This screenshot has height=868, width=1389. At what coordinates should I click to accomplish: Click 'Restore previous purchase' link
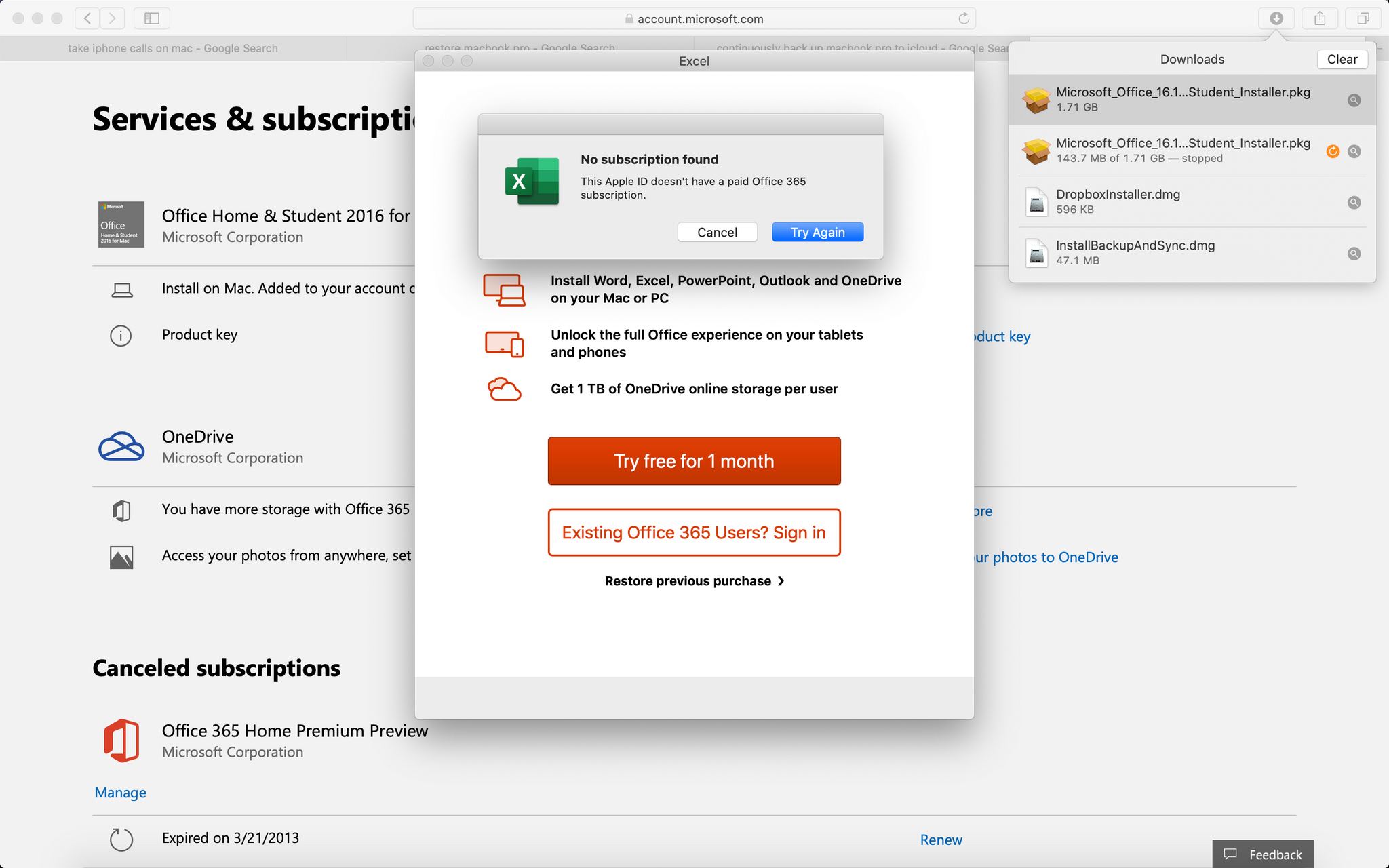point(694,581)
